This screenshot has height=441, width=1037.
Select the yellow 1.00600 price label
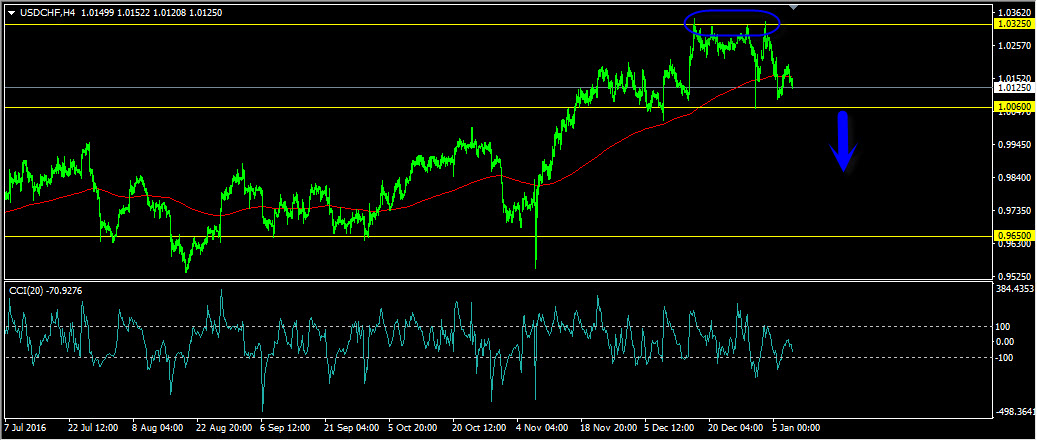point(1013,106)
